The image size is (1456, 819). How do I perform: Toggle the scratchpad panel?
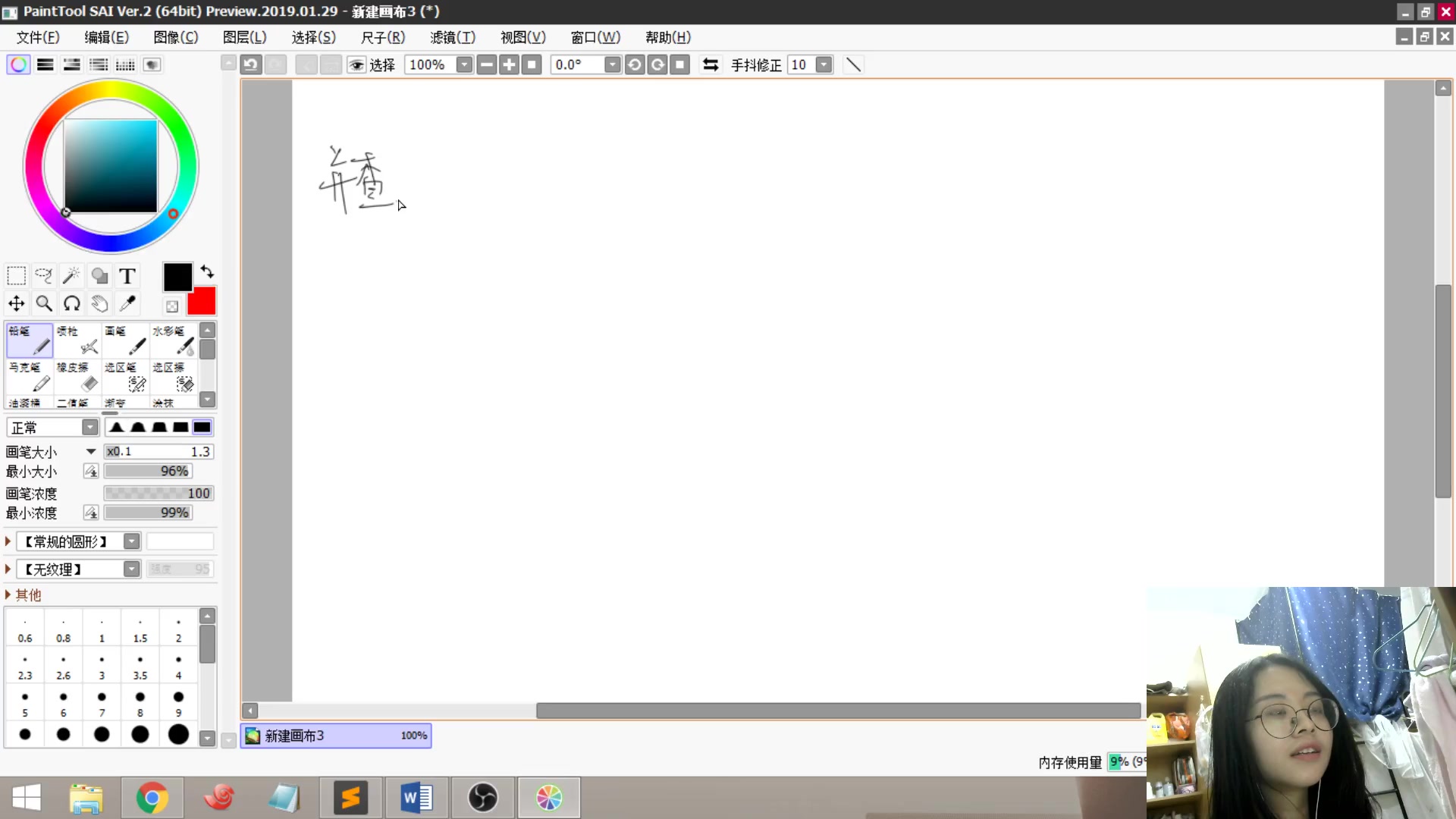[x=152, y=65]
